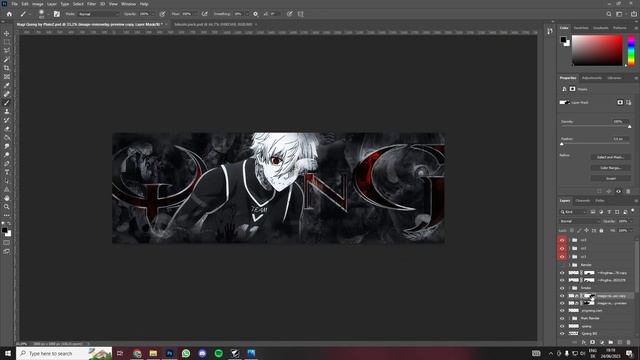Click the Invert mask button
The width and height of the screenshot is (640, 360).
[x=611, y=178]
